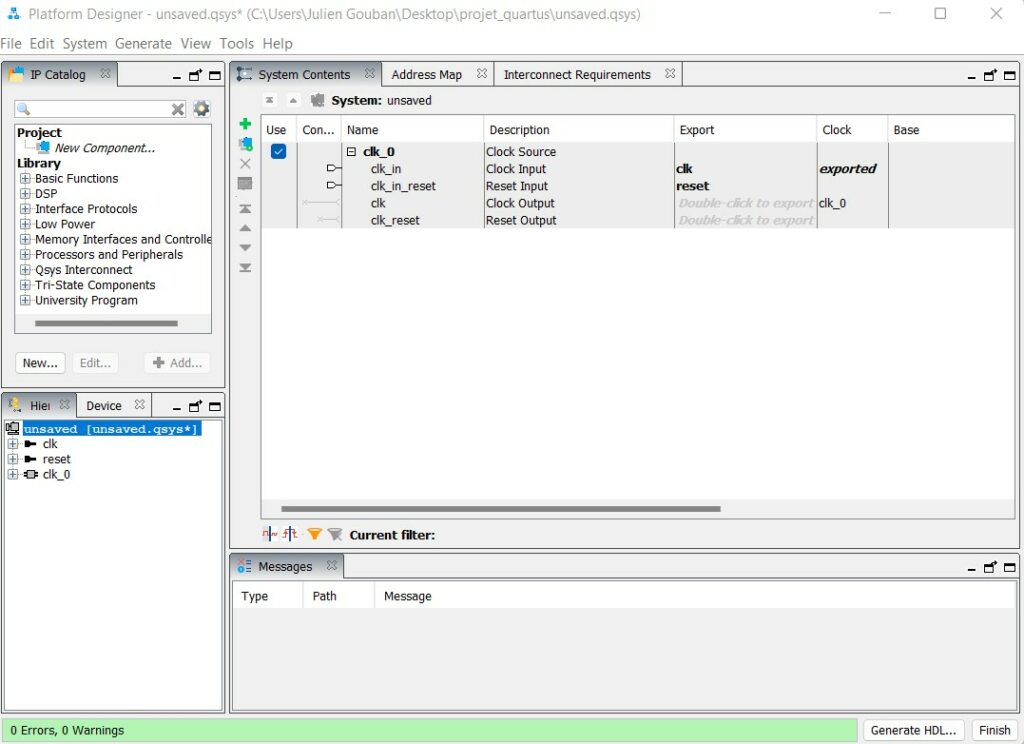Viewport: 1024px width, 744px height.
Task: Click the Generate HDL... button
Action: pos(915,730)
